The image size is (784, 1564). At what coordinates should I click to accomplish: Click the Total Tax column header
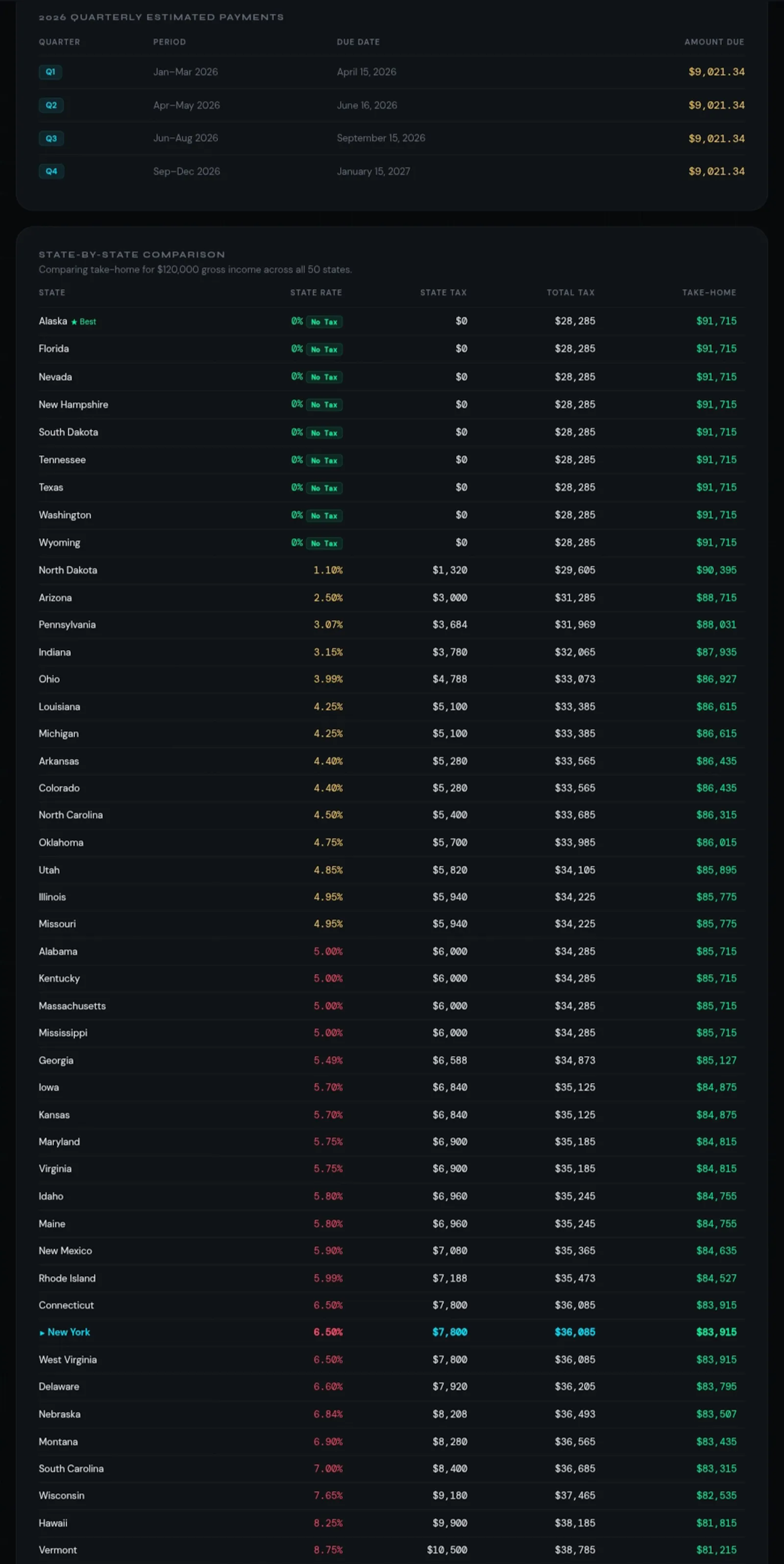pos(571,293)
